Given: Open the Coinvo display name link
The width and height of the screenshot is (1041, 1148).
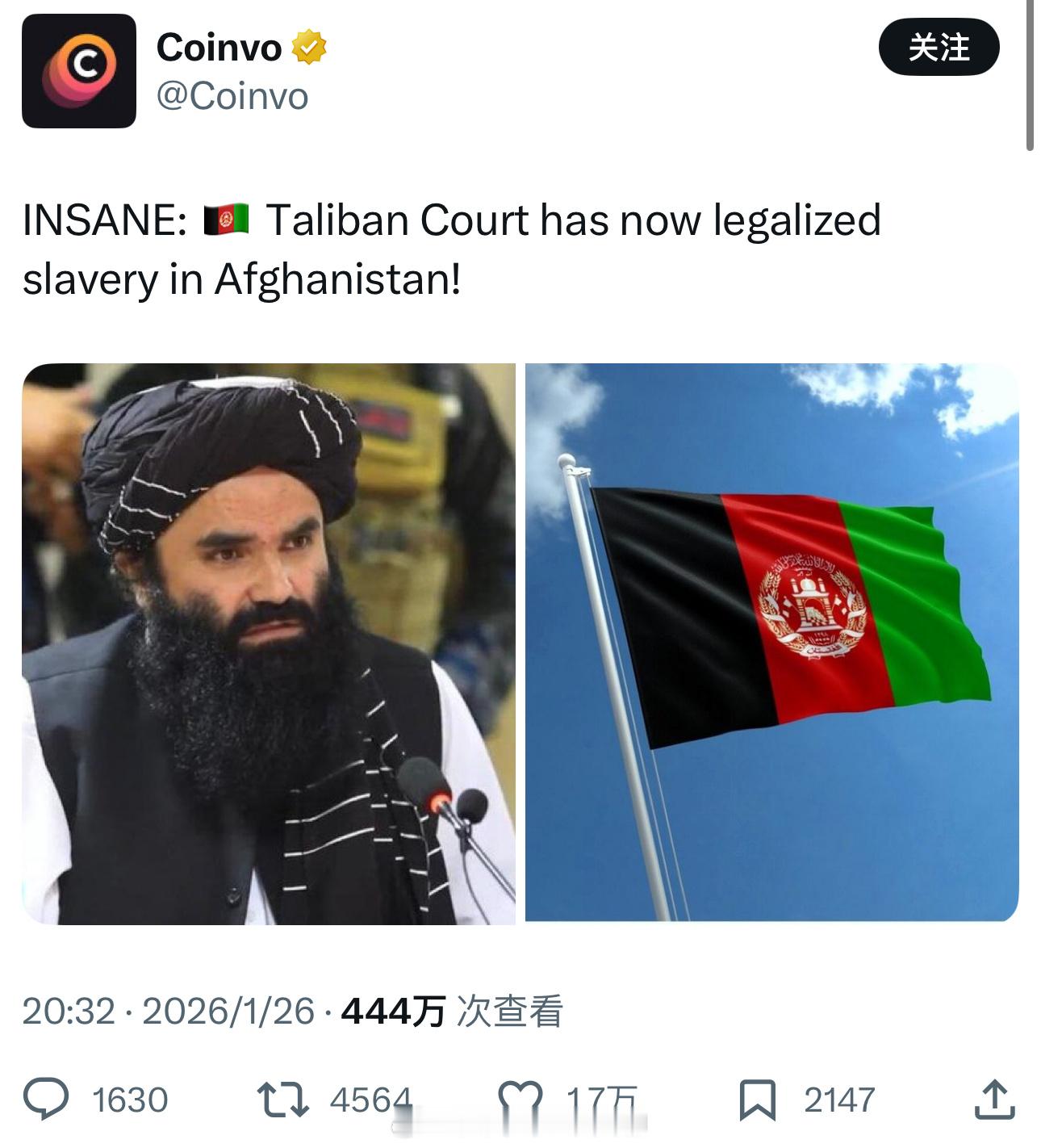Looking at the screenshot, I should [219, 47].
